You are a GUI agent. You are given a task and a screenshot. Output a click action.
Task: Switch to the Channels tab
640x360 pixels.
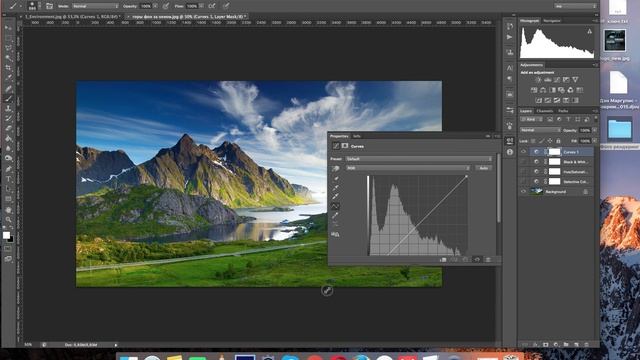[544, 111]
